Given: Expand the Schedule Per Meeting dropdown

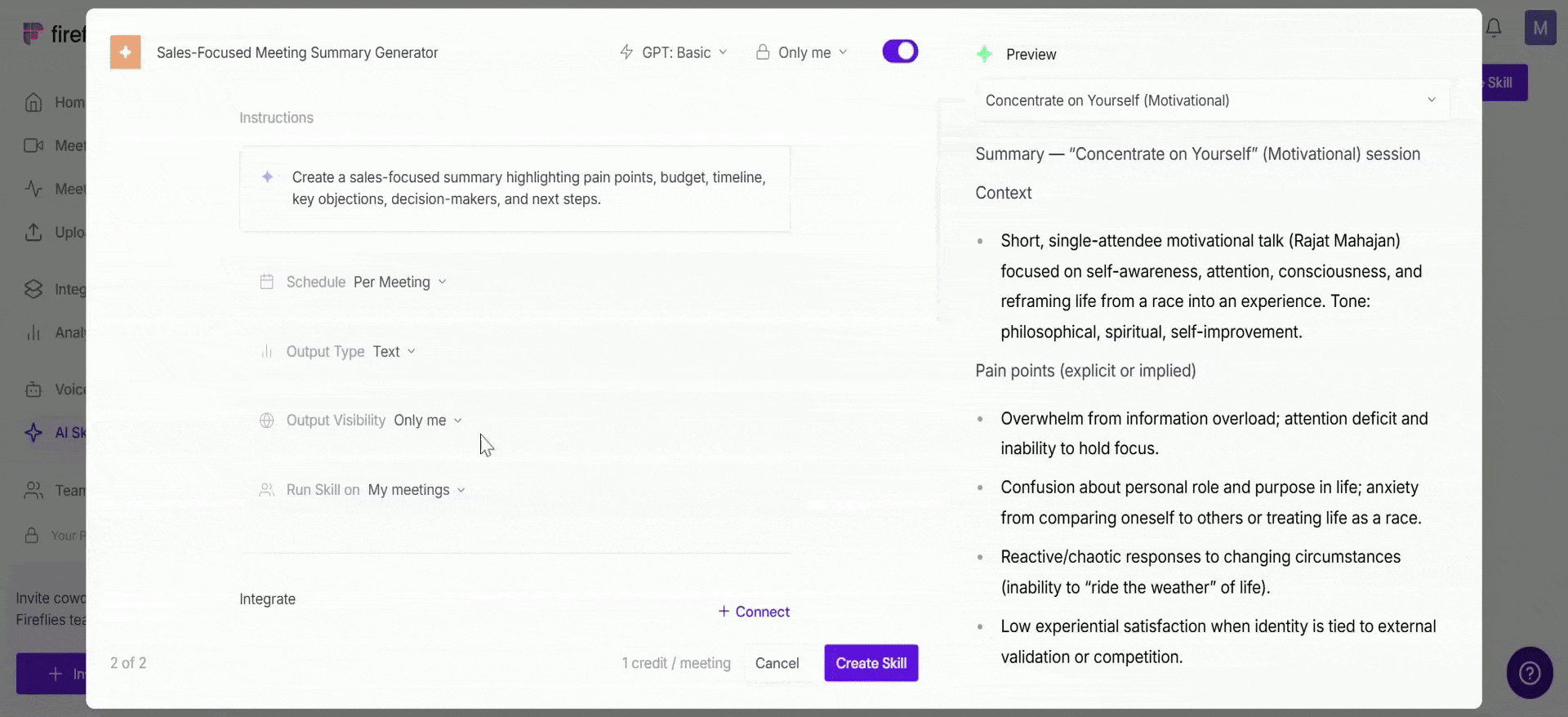Looking at the screenshot, I should tap(400, 282).
